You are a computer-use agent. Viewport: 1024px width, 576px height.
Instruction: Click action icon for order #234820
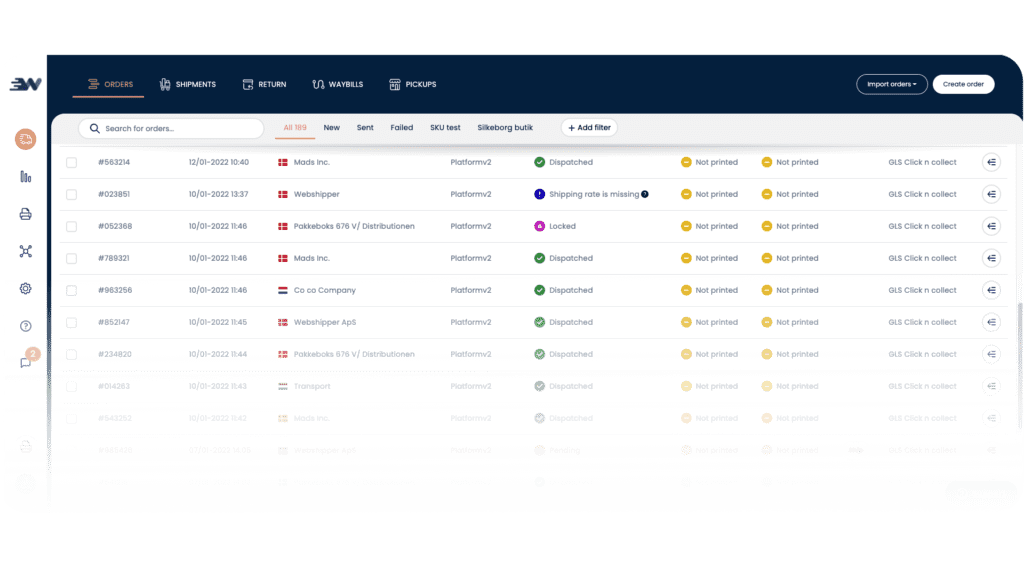click(x=991, y=354)
